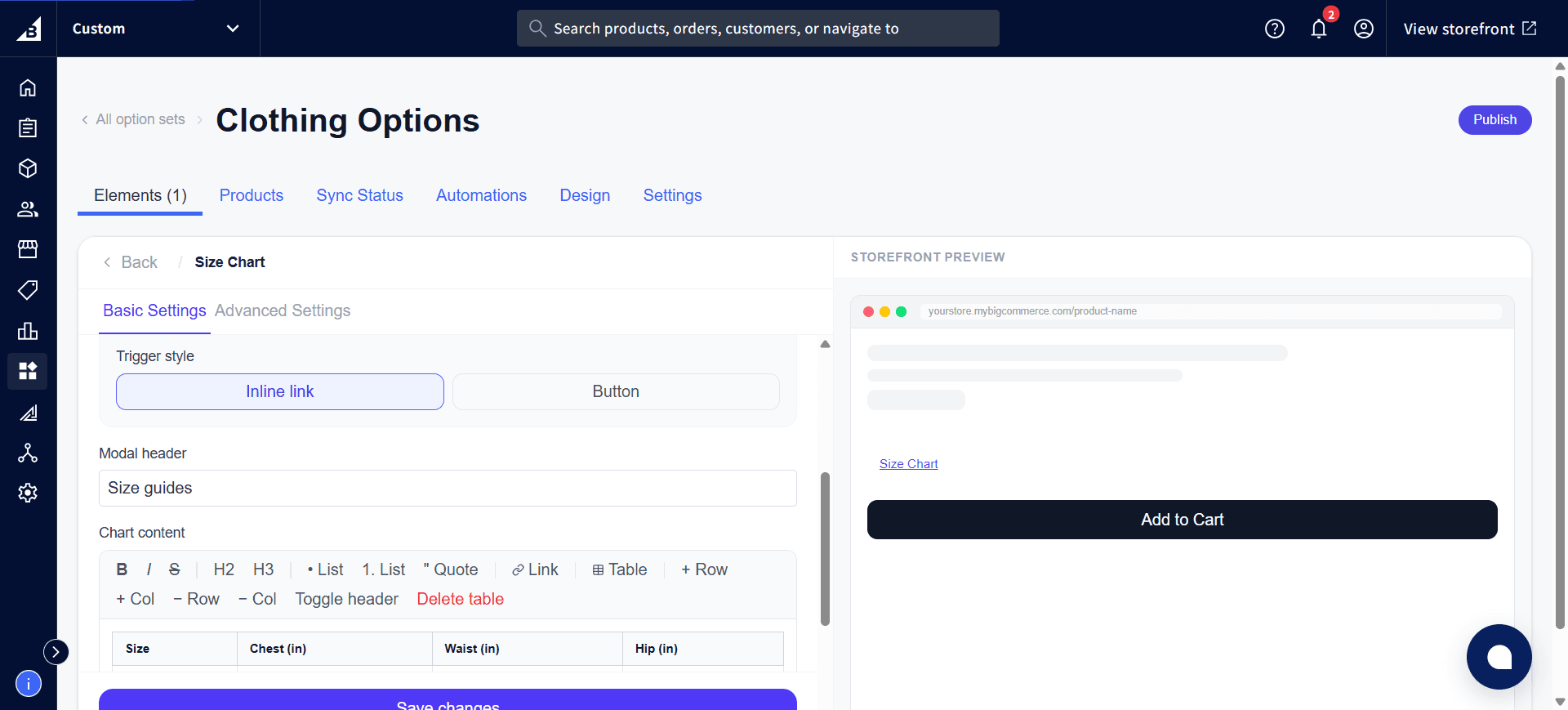The height and width of the screenshot is (710, 1568).
Task: Click the Chest (in) header cell
Action: coord(335,649)
